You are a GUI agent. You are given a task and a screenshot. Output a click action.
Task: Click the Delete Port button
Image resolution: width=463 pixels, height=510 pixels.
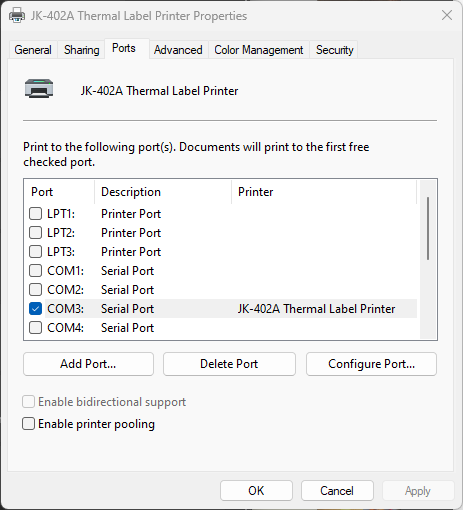229,364
